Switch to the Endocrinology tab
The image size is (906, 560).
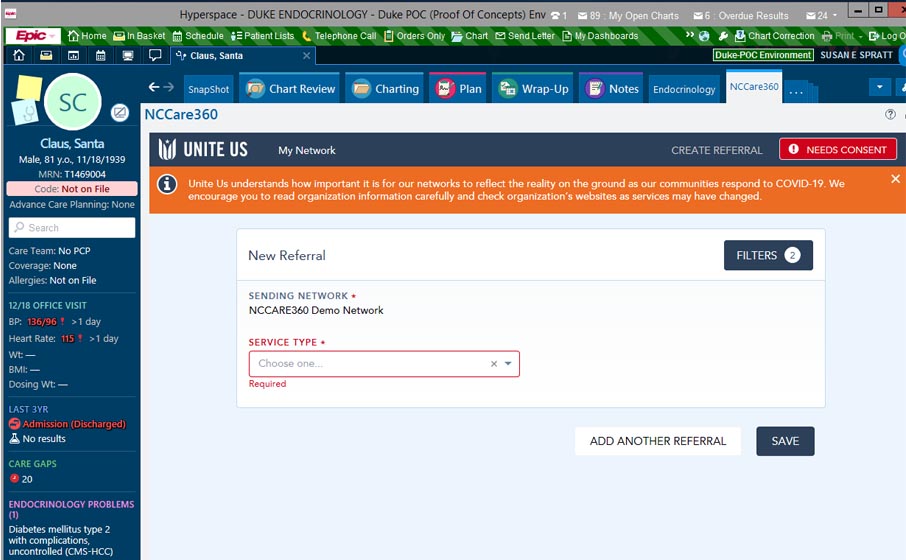(684, 89)
